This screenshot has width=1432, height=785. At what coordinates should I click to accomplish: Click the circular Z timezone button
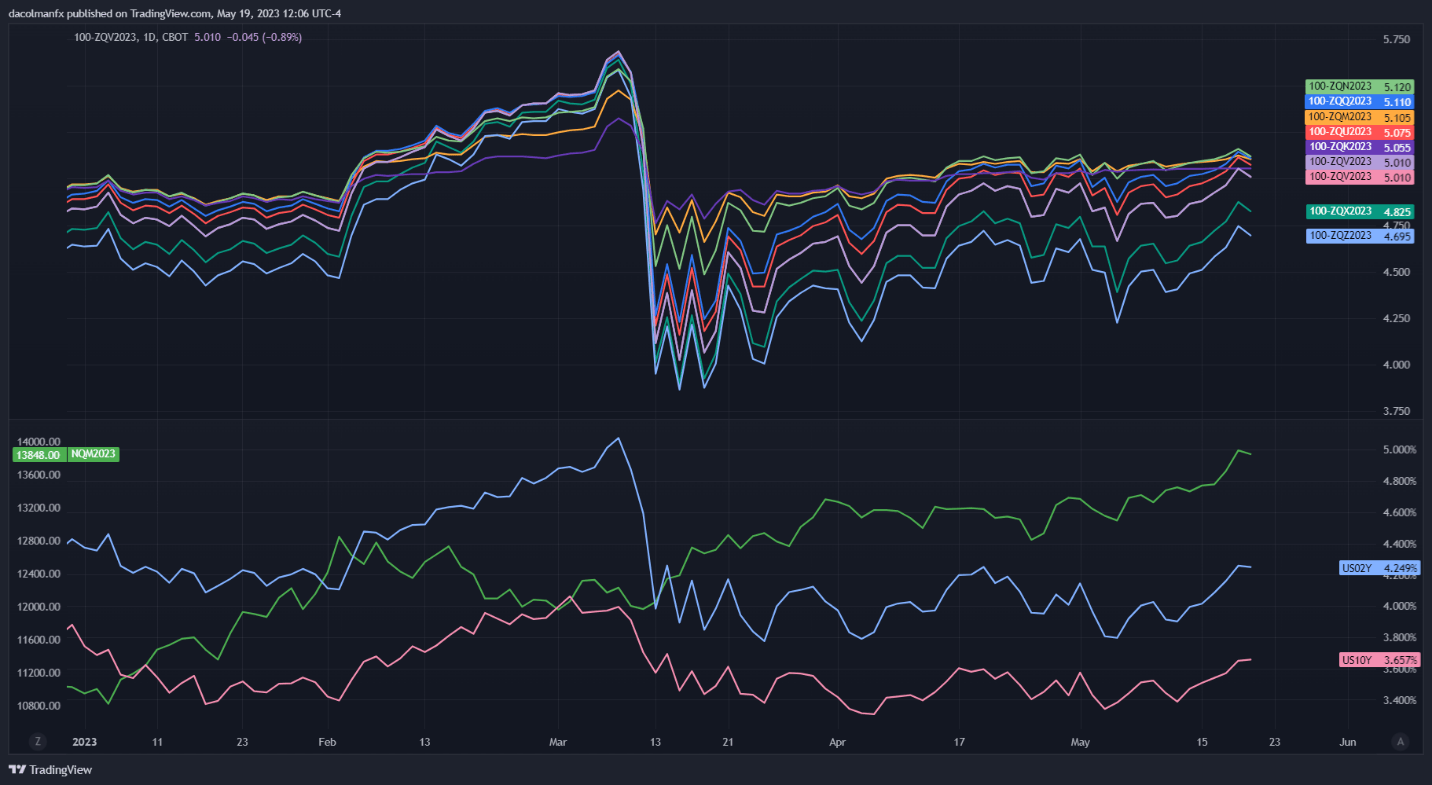[38, 742]
